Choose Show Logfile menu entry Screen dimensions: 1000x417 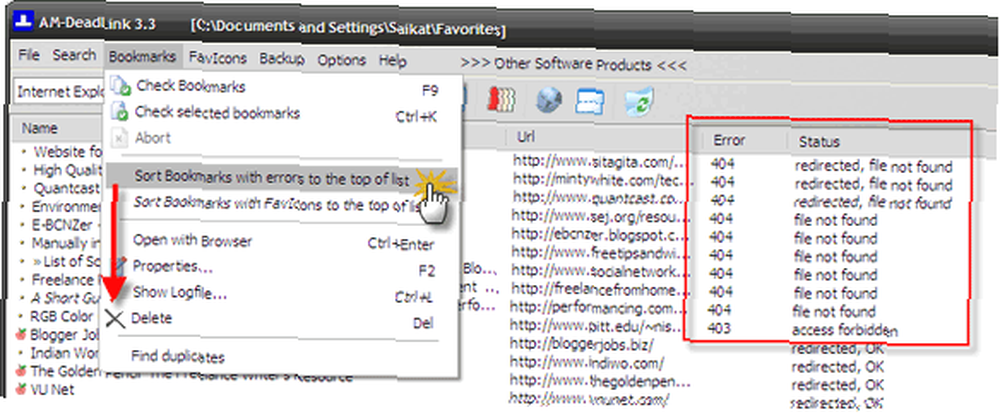180,293
